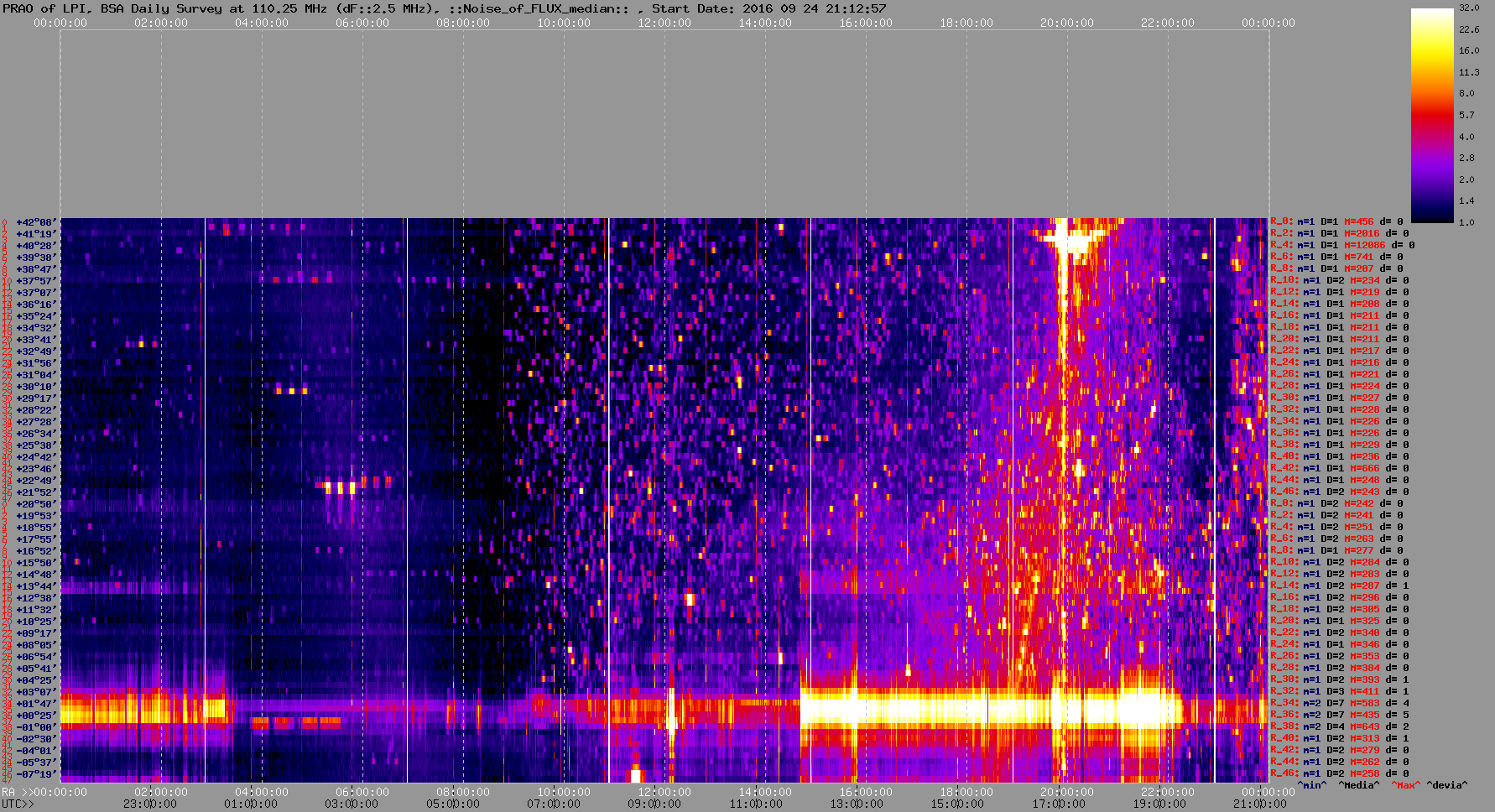Click declination label +21°52'
This screenshot has height=812, width=1495.
pyautogui.click(x=37, y=492)
